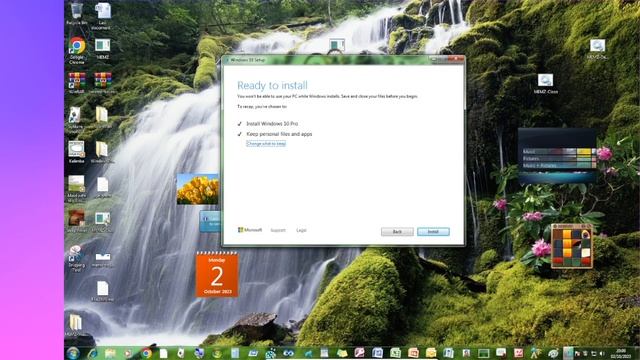This screenshot has width=640, height=360.
Task: Select the 'Install Windows 10 Pro' text
Action: click(272, 123)
